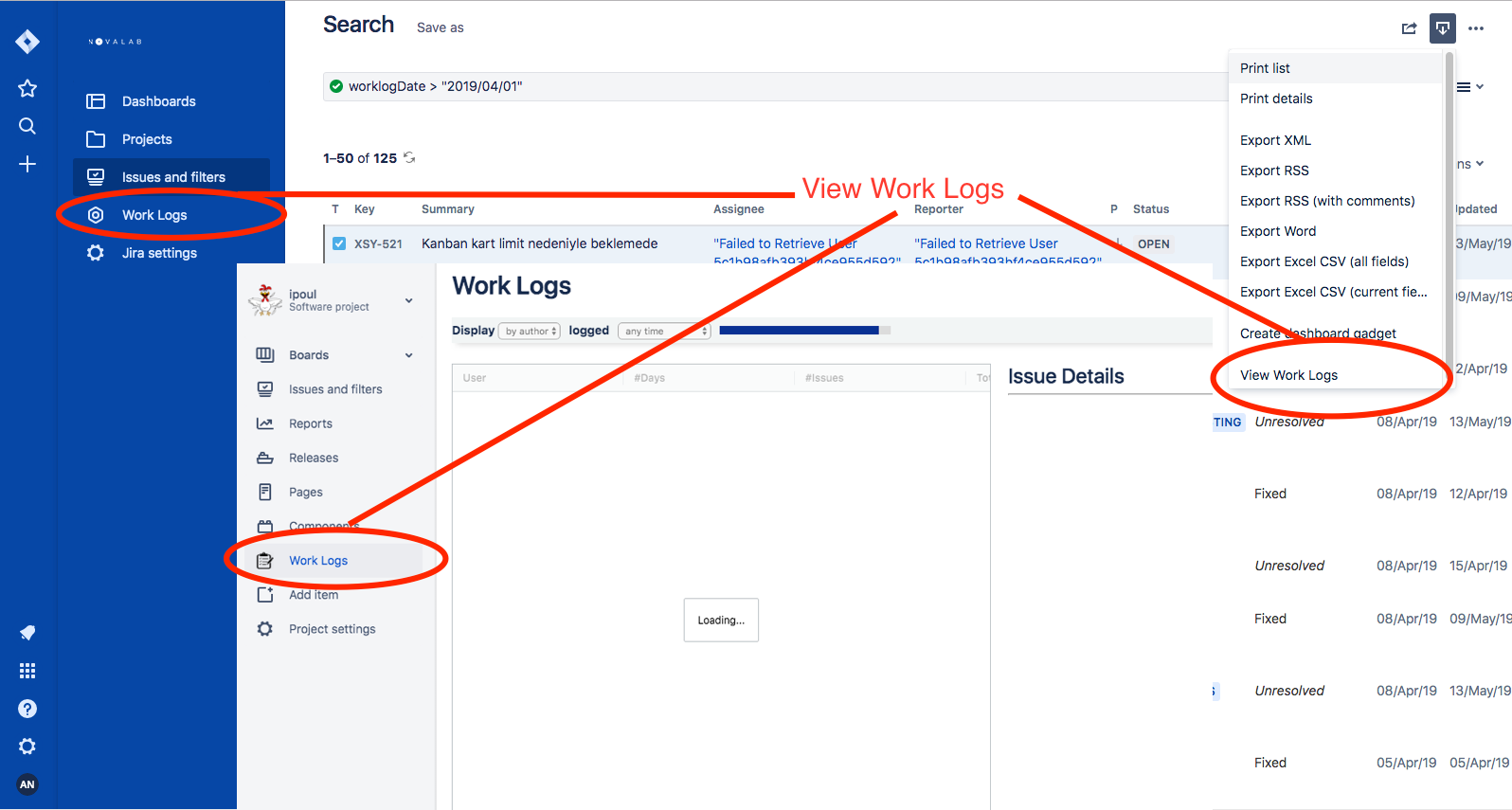Open the 'any time' logged dropdown
The height and width of the screenshot is (810, 1512).
(x=664, y=331)
